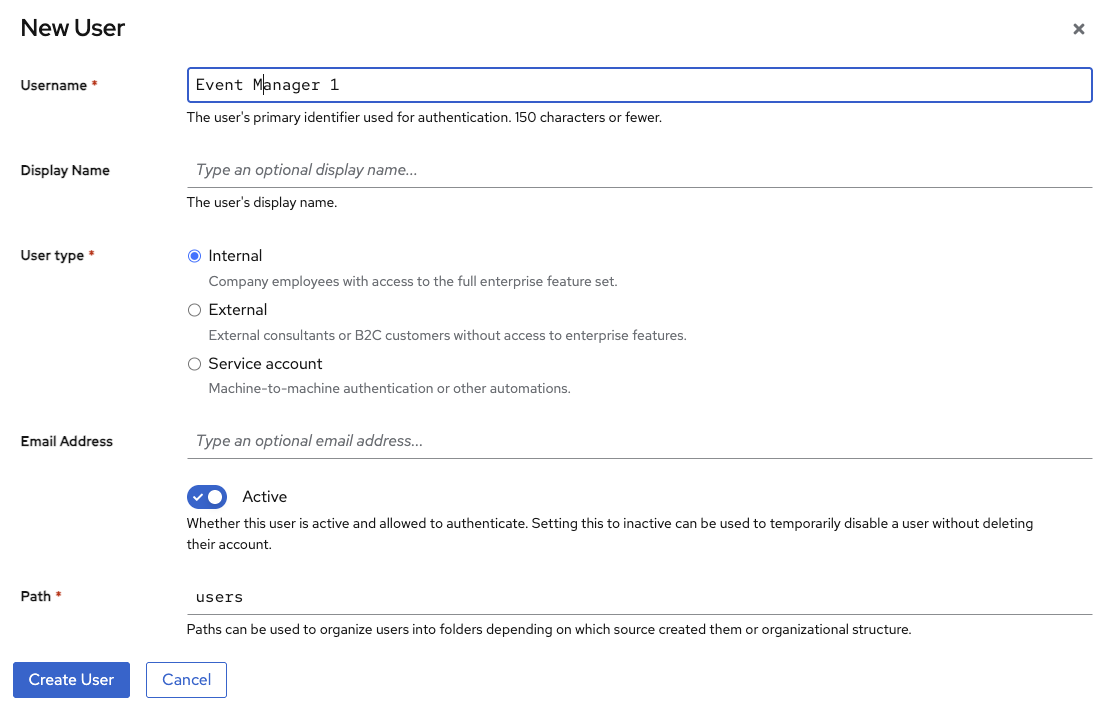
Task: Pick the Service account radio button
Action: (x=195, y=364)
